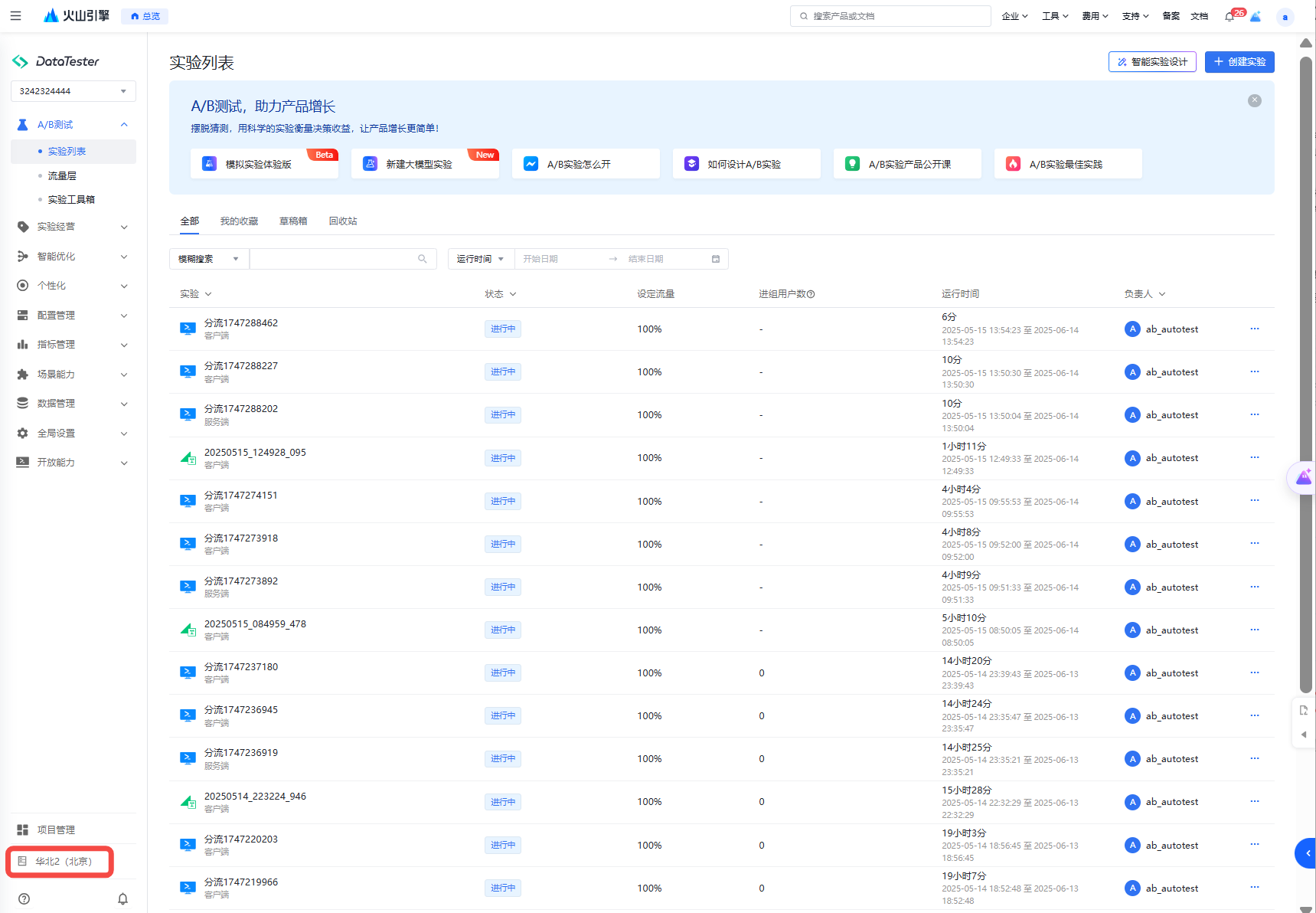The height and width of the screenshot is (913, 1316).
Task: Click the blue collapse arrow button at bottom right
Action: [x=1307, y=852]
